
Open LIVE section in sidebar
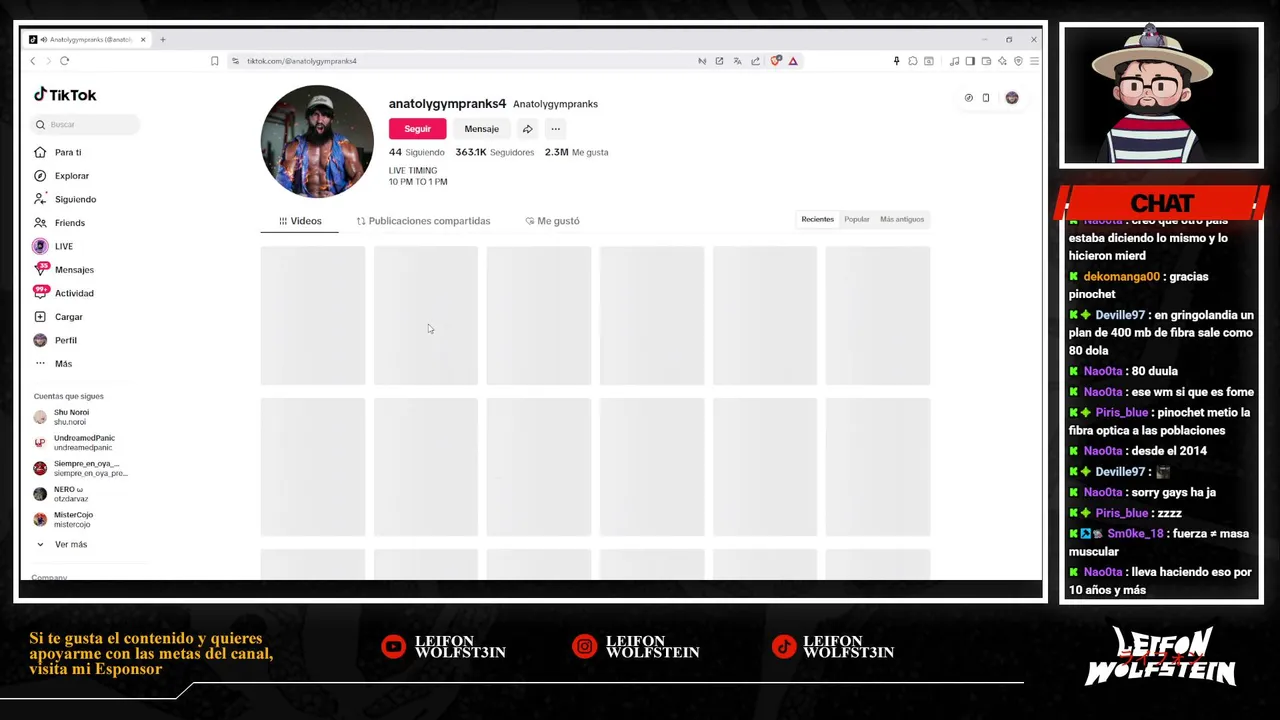(54, 246)
